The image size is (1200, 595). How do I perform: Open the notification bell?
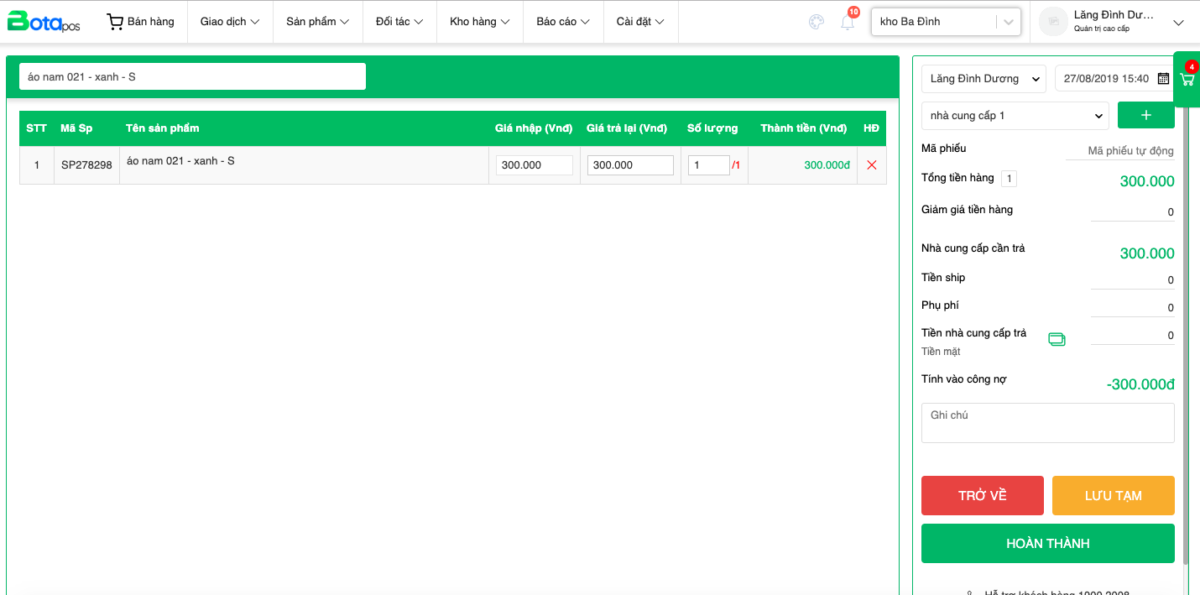click(x=848, y=22)
